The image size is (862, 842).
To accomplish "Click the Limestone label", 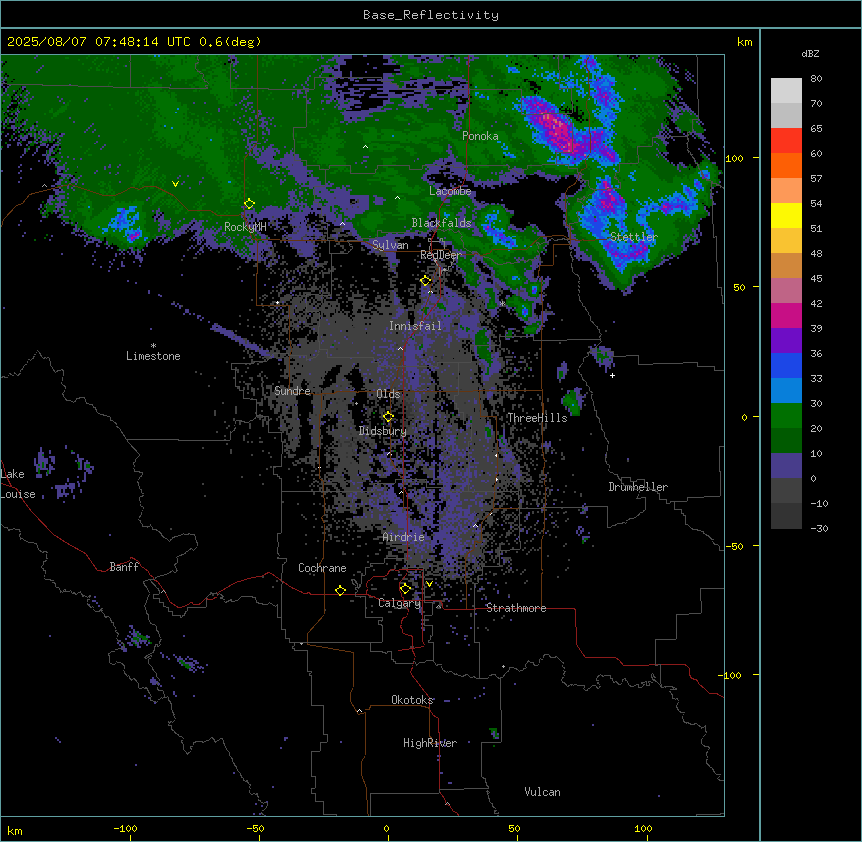I will pyautogui.click(x=153, y=356).
